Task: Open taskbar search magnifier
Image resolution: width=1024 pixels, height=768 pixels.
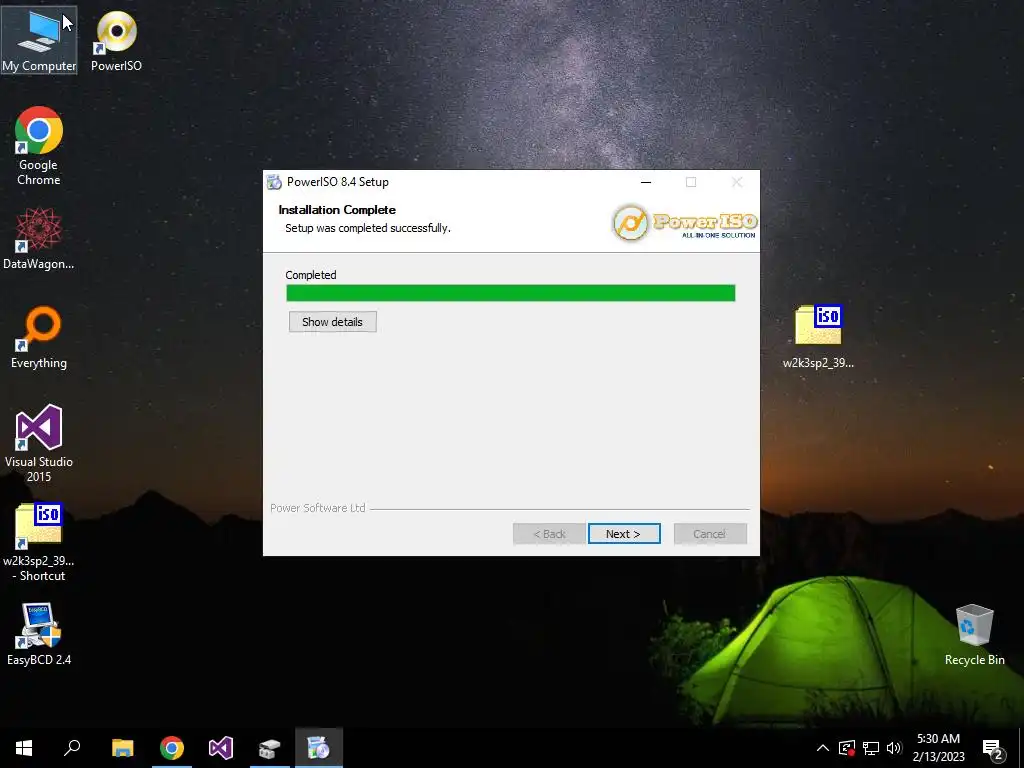Action: 72,748
